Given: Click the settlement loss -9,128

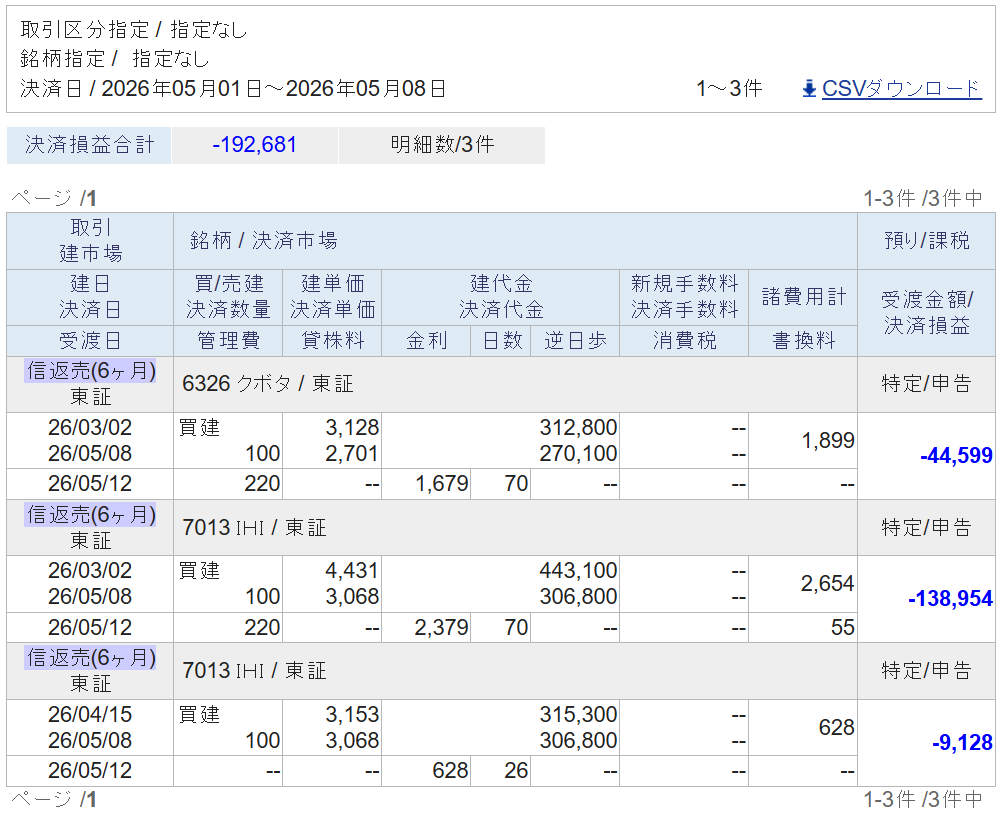Looking at the screenshot, I should click(962, 743).
